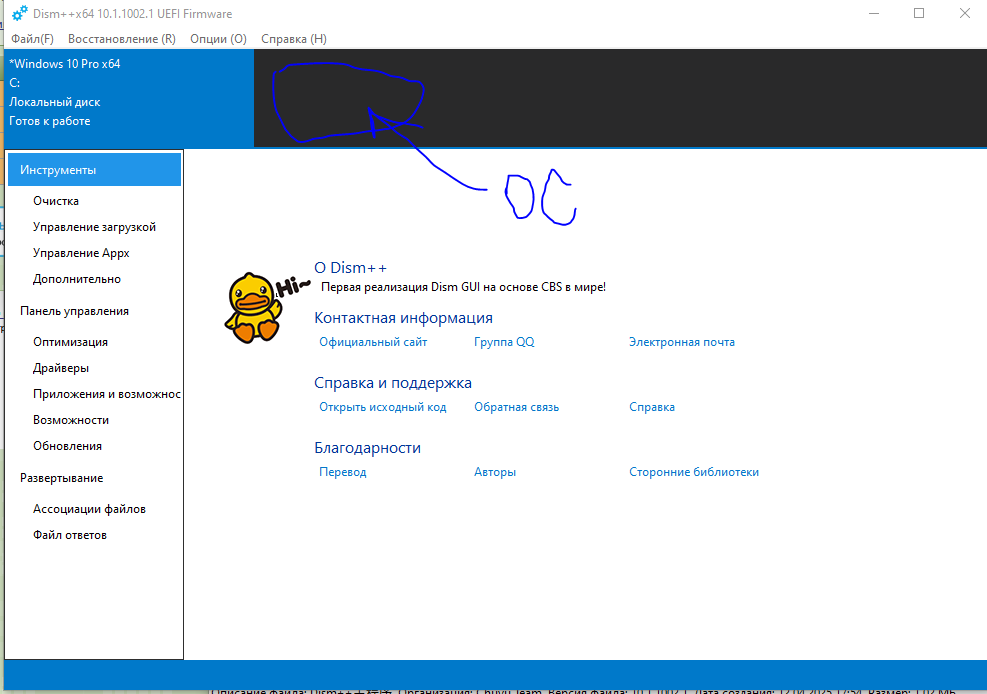Click the Электронная почта link
Image resolution: width=987 pixels, height=694 pixels.
click(682, 342)
